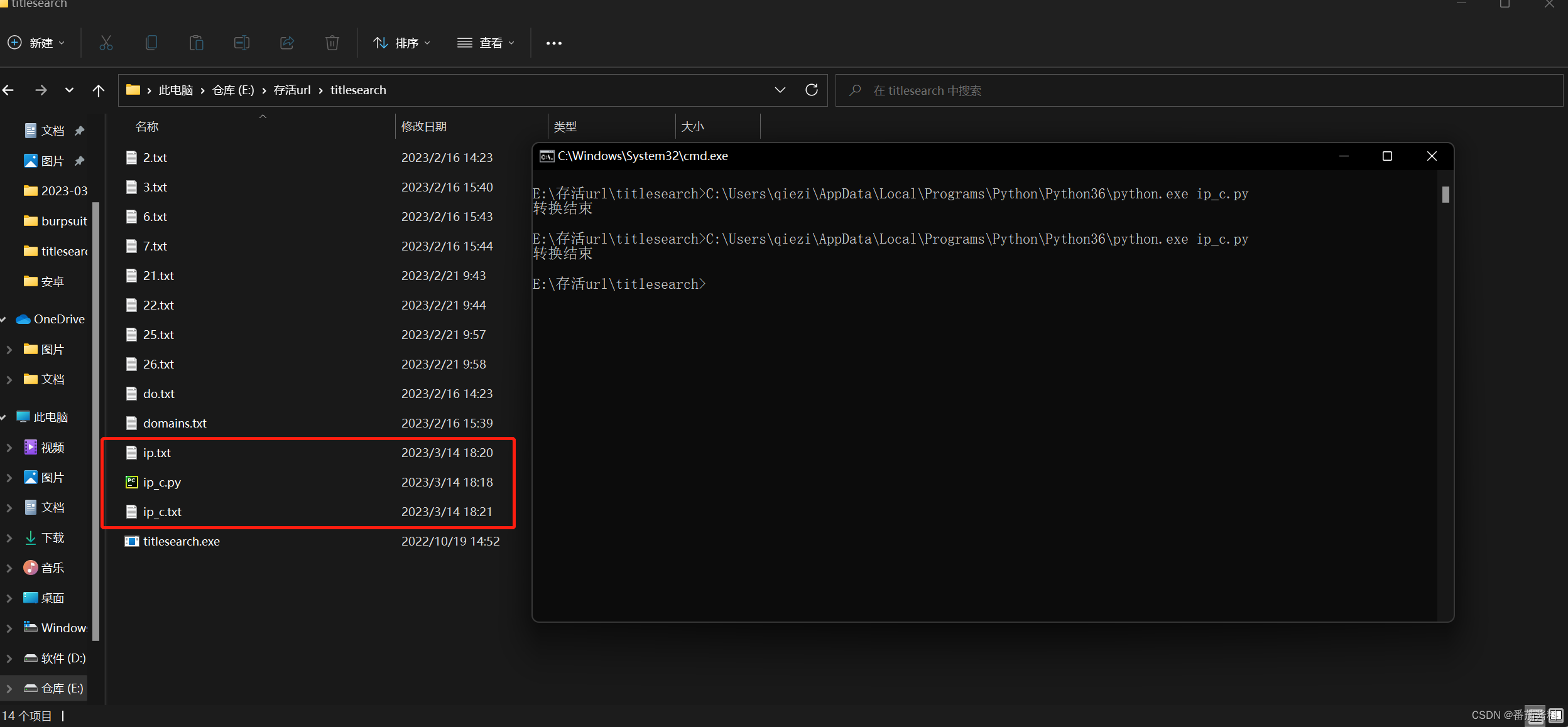Expand address bar history dropdown
The width and height of the screenshot is (1568, 727).
click(780, 90)
